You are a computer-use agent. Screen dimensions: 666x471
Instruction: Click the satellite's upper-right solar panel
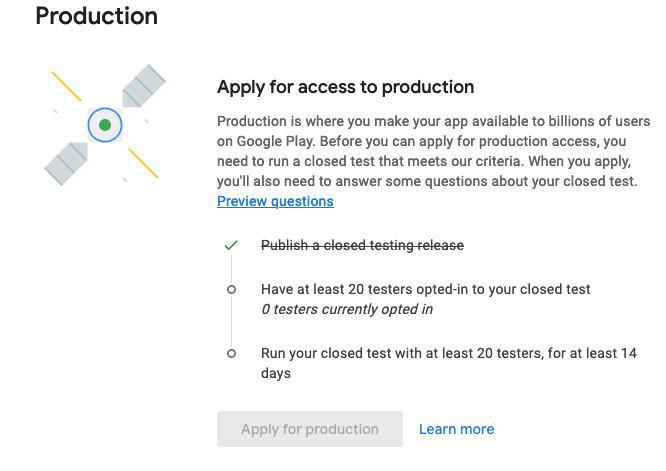coord(144,85)
